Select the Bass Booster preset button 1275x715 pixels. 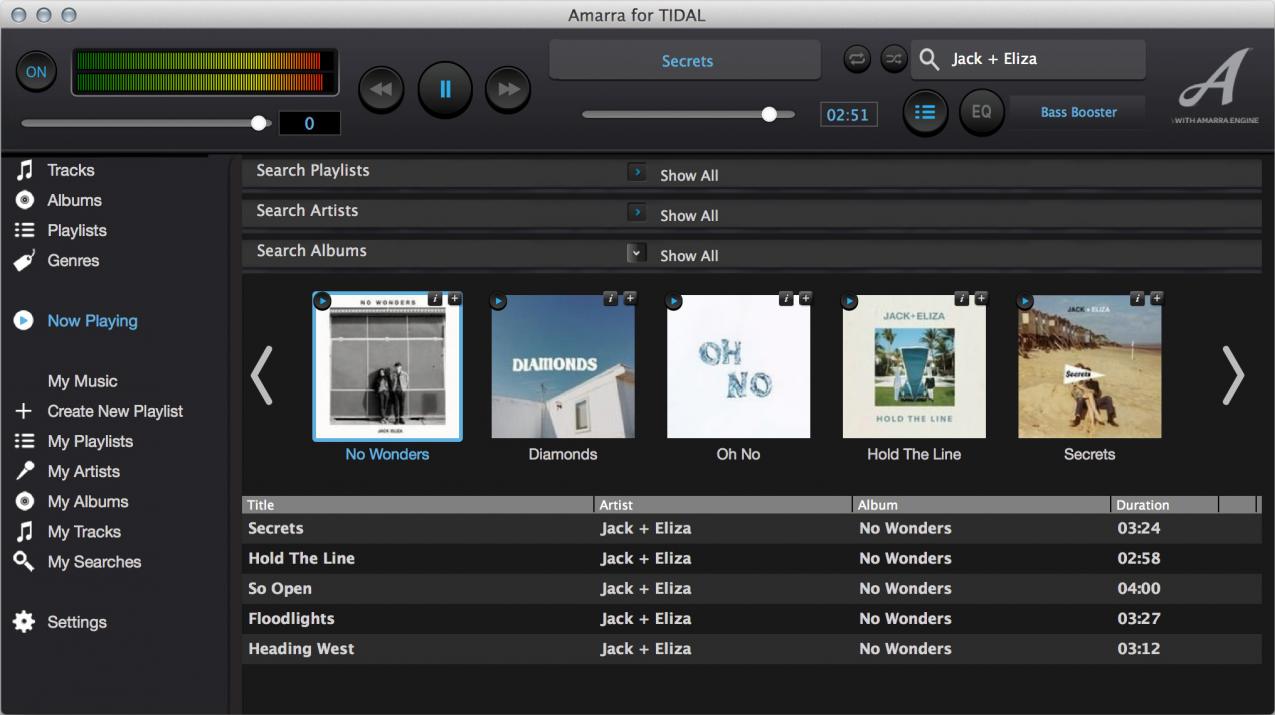(1078, 112)
